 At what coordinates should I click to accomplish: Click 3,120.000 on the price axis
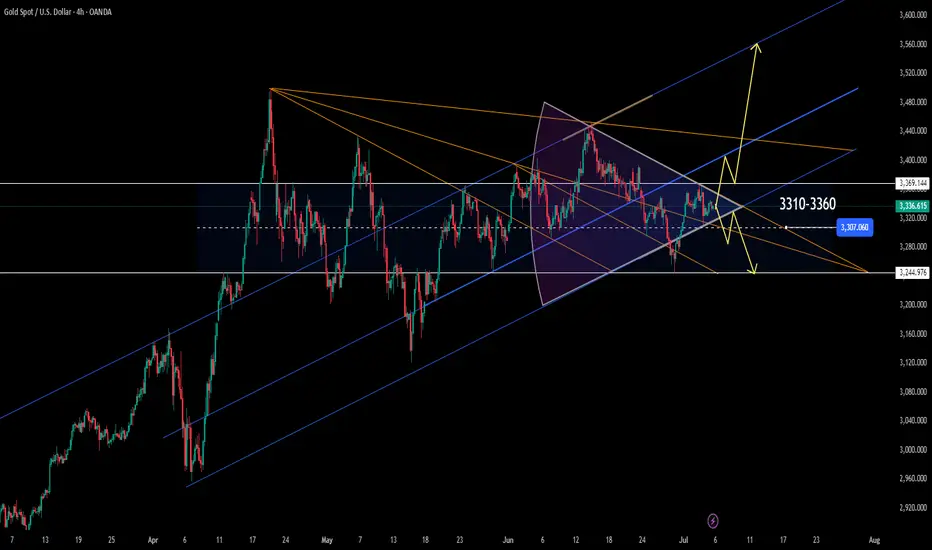pos(913,362)
